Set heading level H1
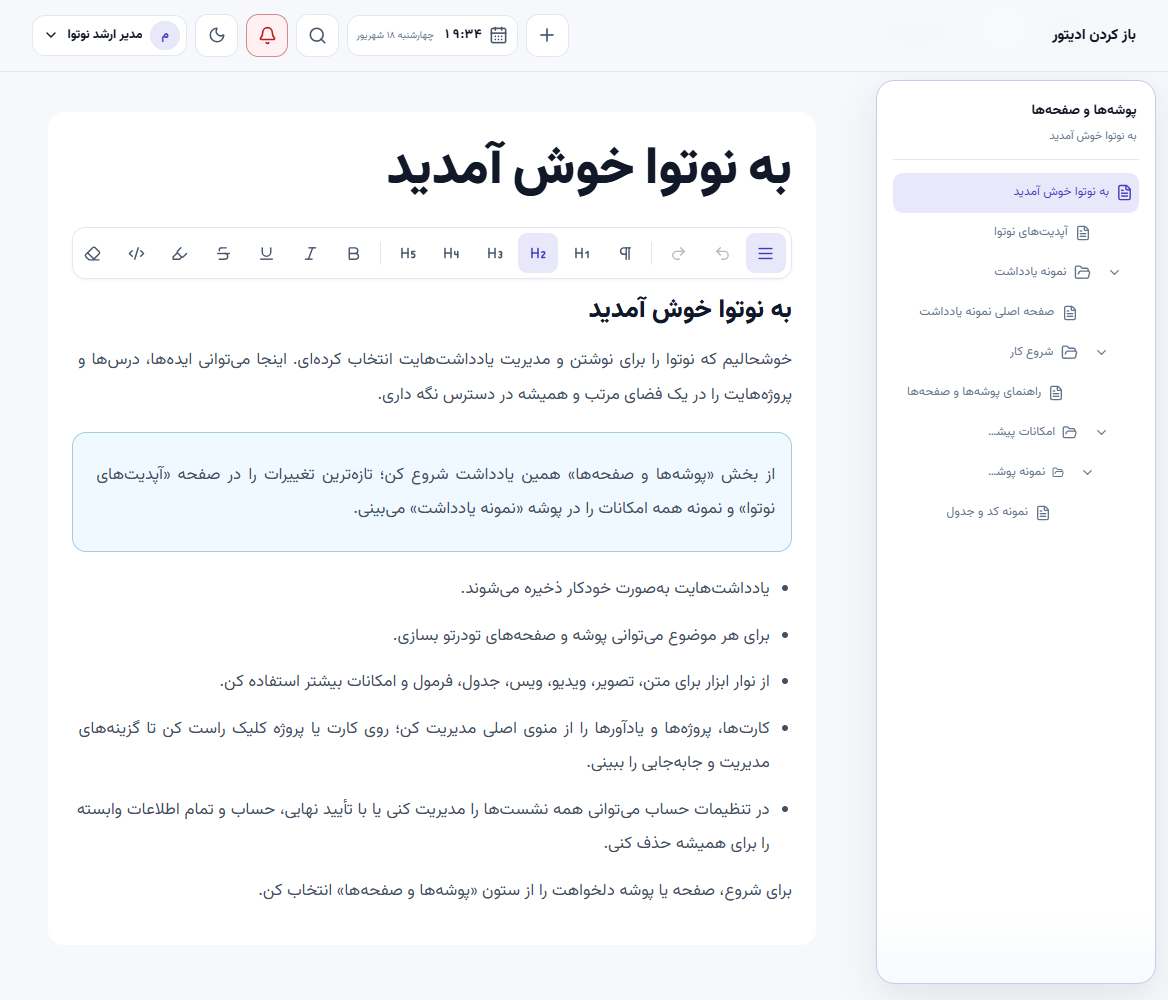Screen dimensions: 1168x1000 pos(582,253)
